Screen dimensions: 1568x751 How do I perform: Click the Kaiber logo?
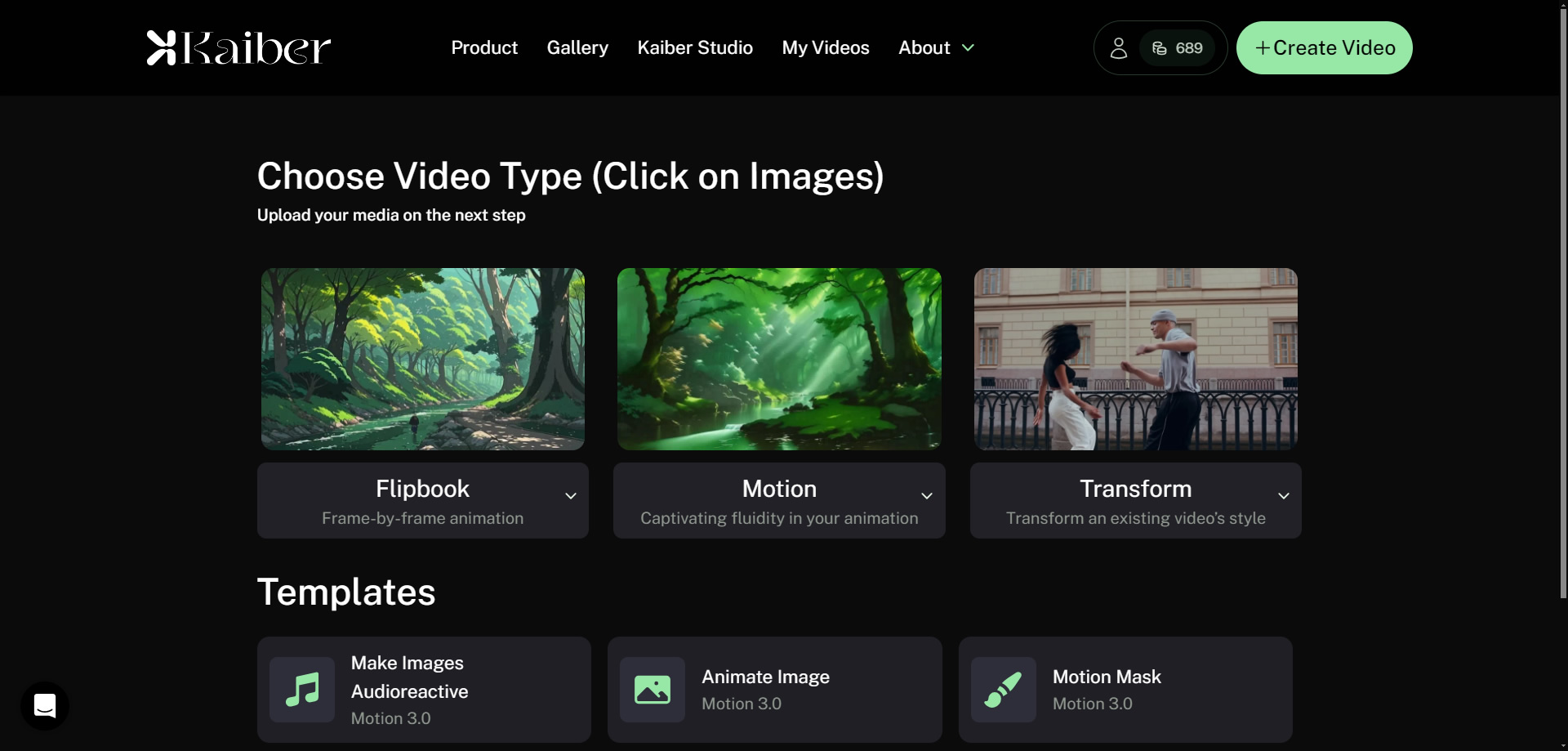(x=238, y=47)
